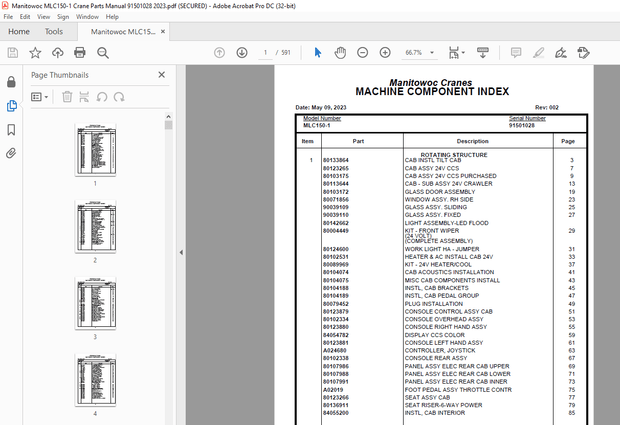
Task: Open the Sign menu
Action: click(63, 17)
